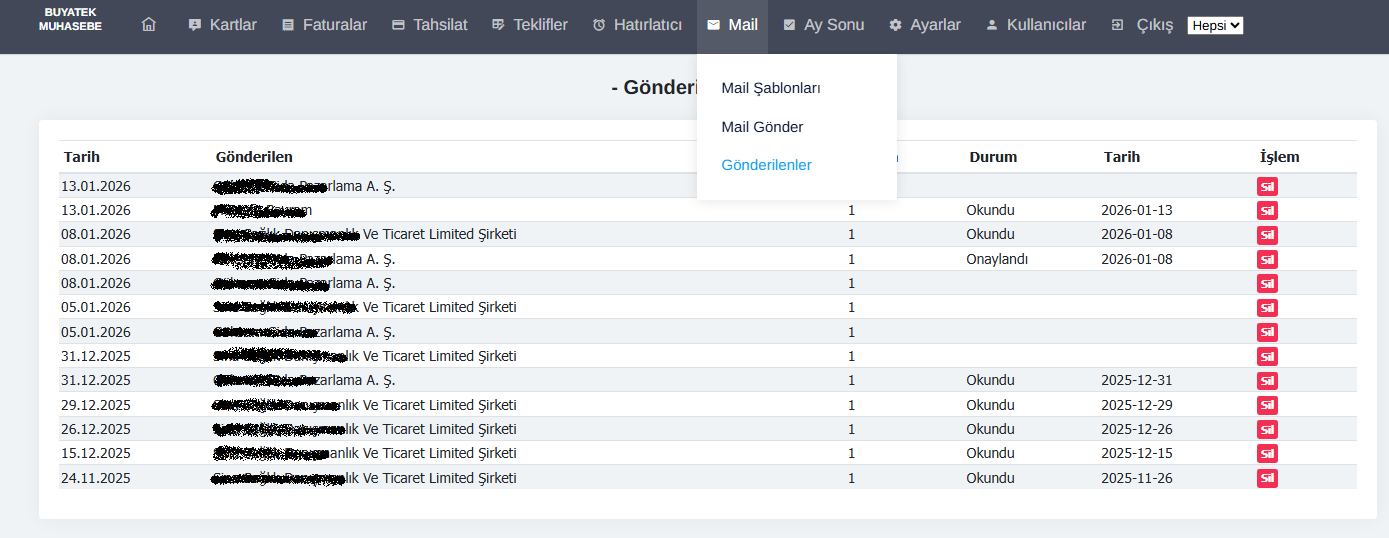Screen dimensions: 1389x538
Task: Click the Çıkış logout icon
Action: coord(1117,25)
